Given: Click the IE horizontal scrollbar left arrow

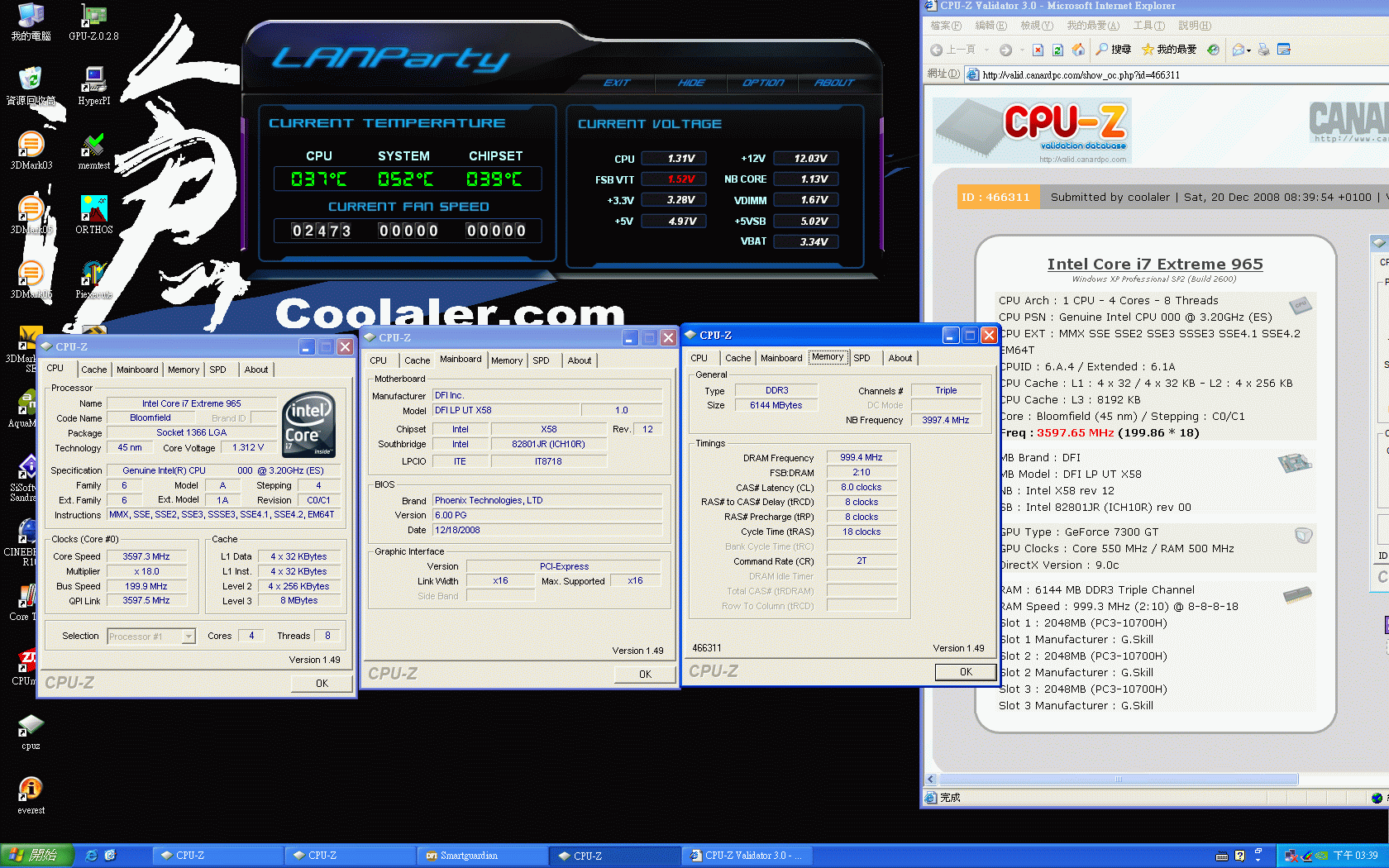Looking at the screenshot, I should 931,780.
